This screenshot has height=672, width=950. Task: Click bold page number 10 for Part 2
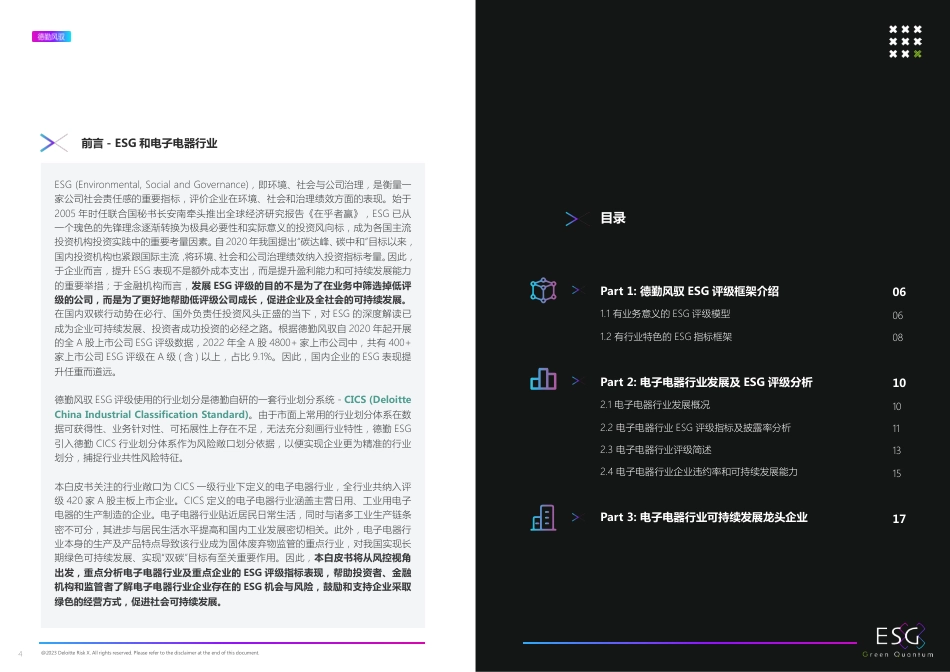coord(899,382)
